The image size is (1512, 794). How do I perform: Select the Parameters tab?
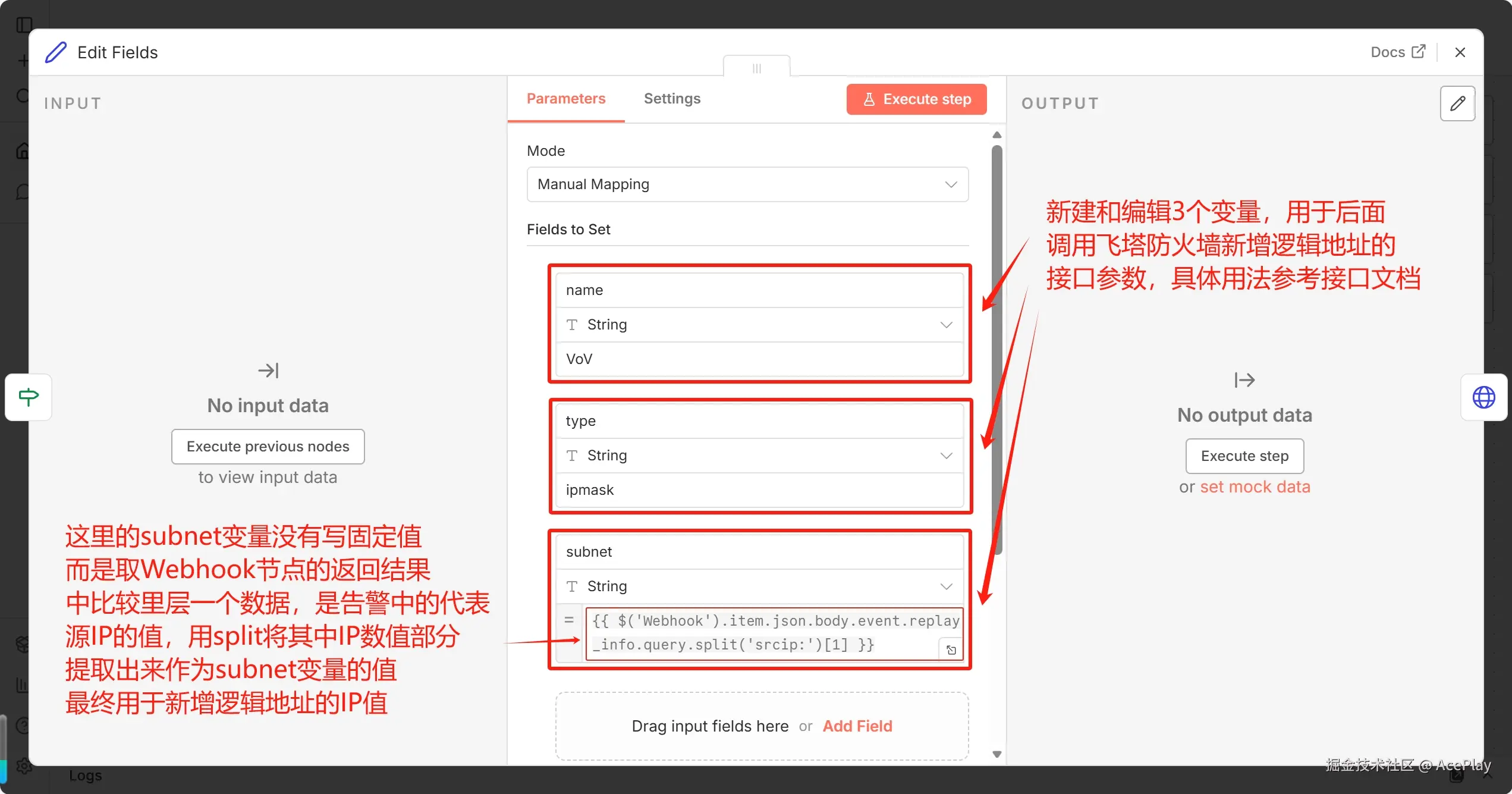pyautogui.click(x=565, y=99)
